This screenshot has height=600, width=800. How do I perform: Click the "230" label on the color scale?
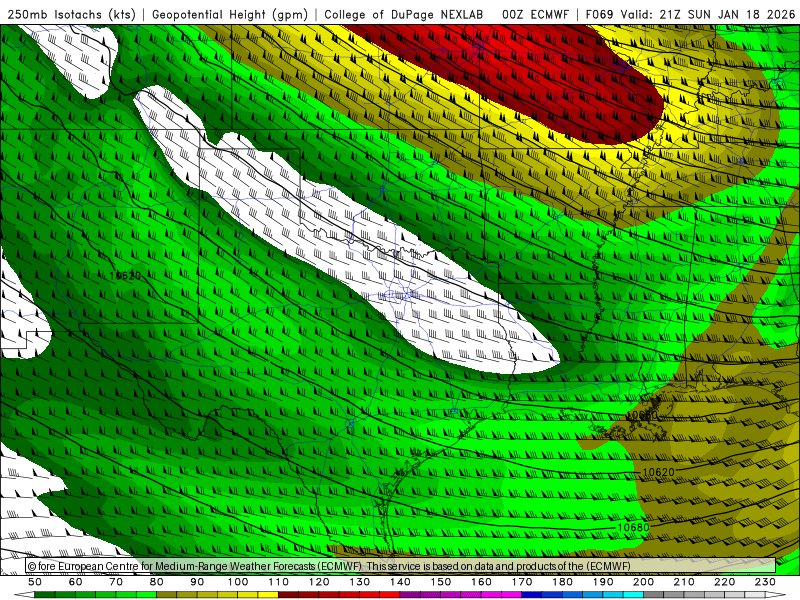point(765,582)
